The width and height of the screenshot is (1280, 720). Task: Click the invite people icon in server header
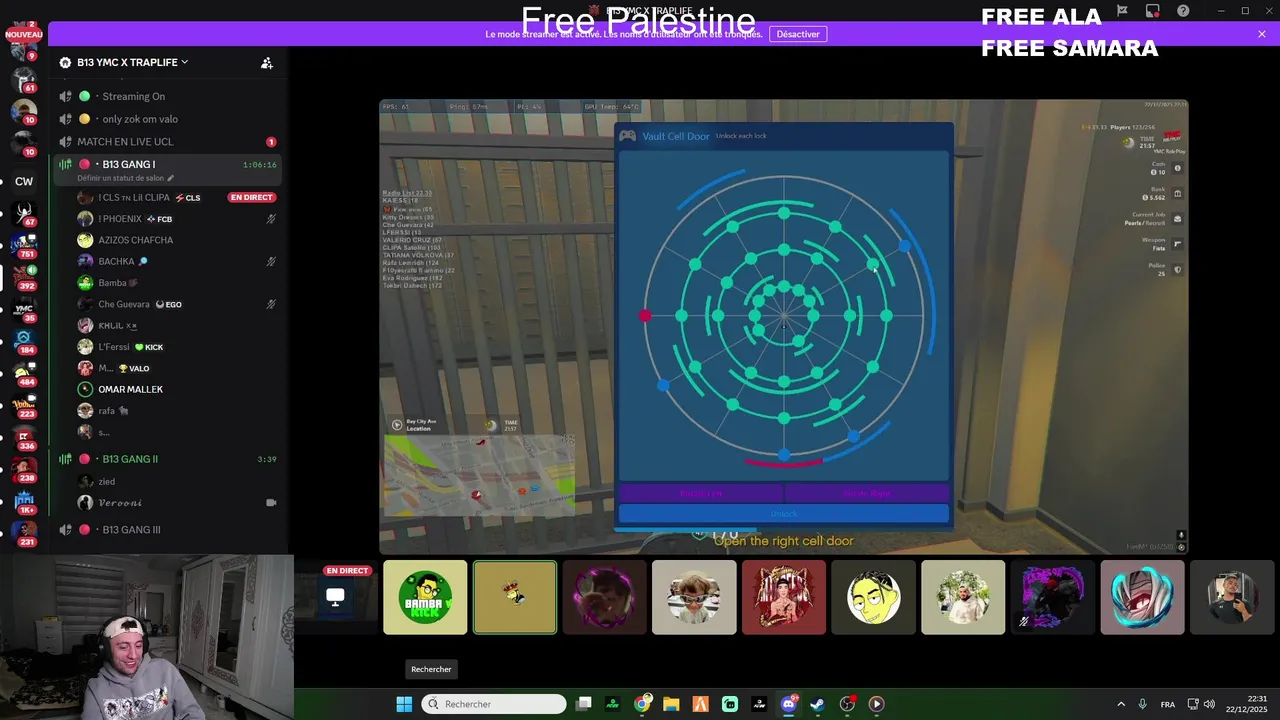(267, 63)
